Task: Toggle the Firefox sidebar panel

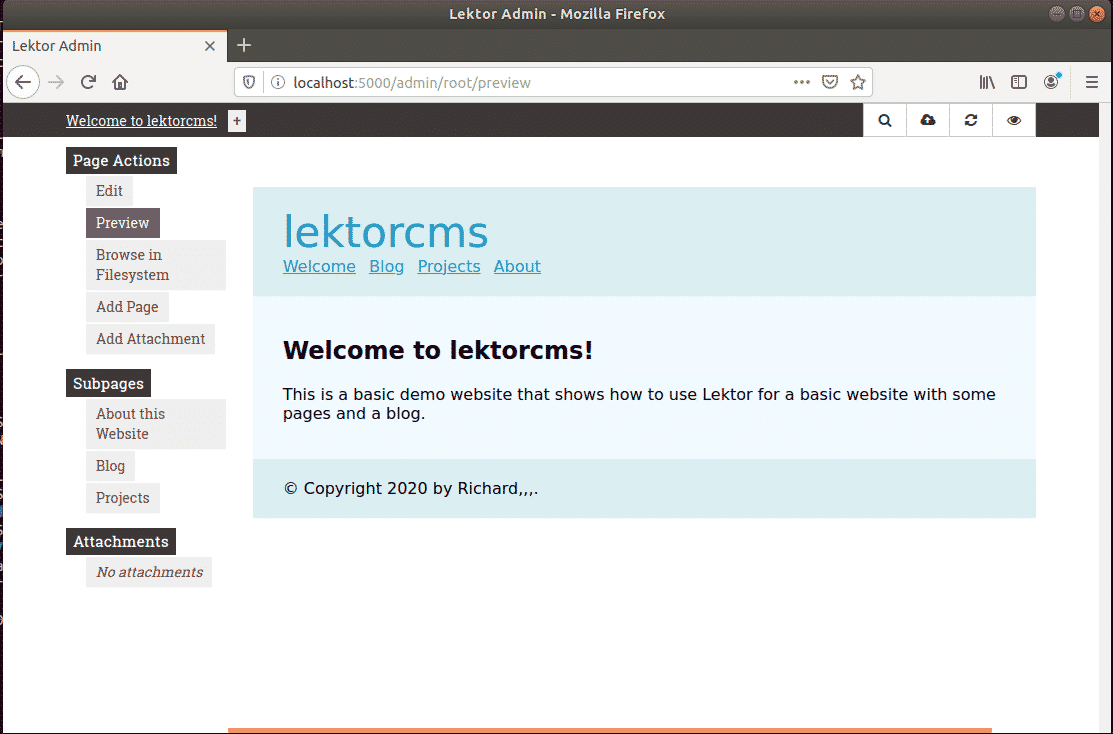Action: 1018,82
